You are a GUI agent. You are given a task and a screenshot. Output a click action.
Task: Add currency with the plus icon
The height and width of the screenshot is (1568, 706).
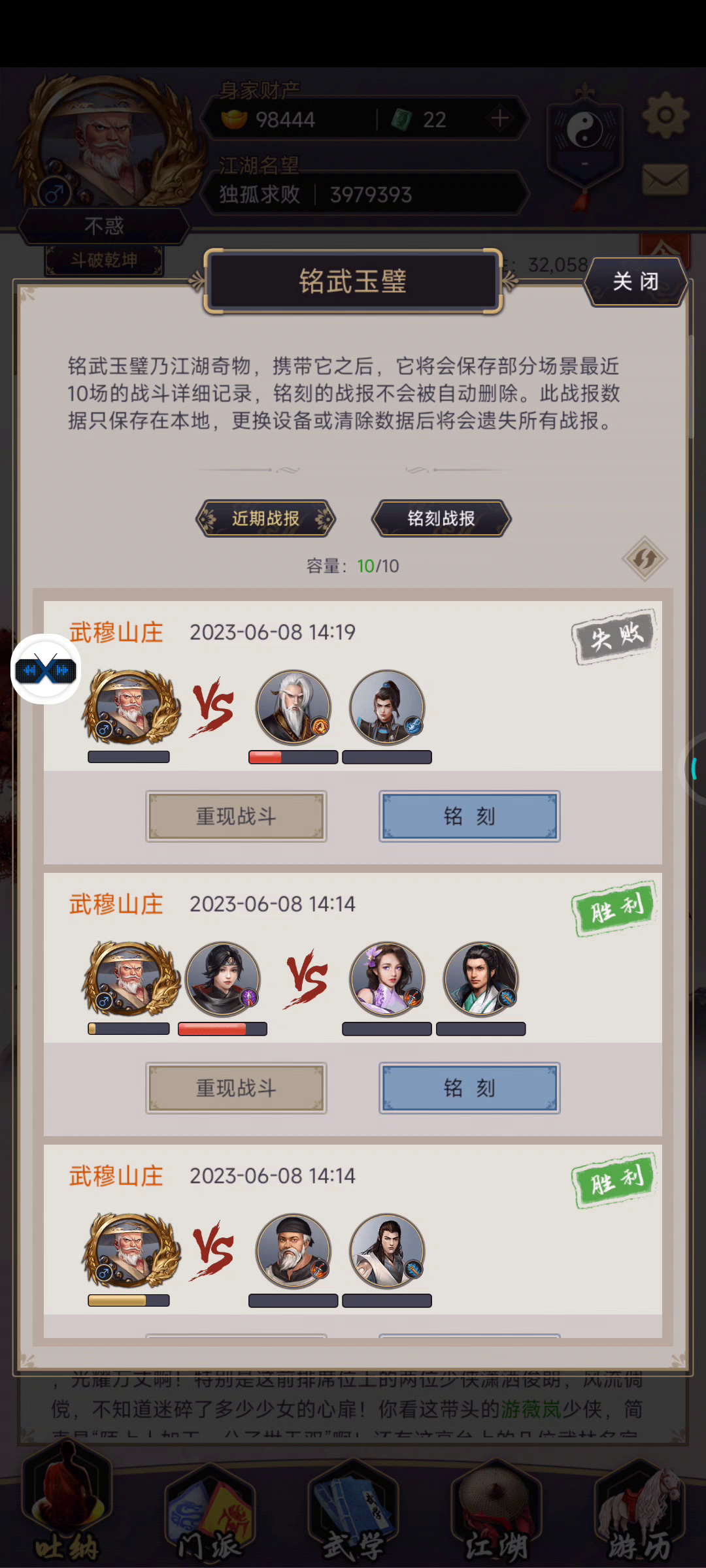[x=500, y=118]
